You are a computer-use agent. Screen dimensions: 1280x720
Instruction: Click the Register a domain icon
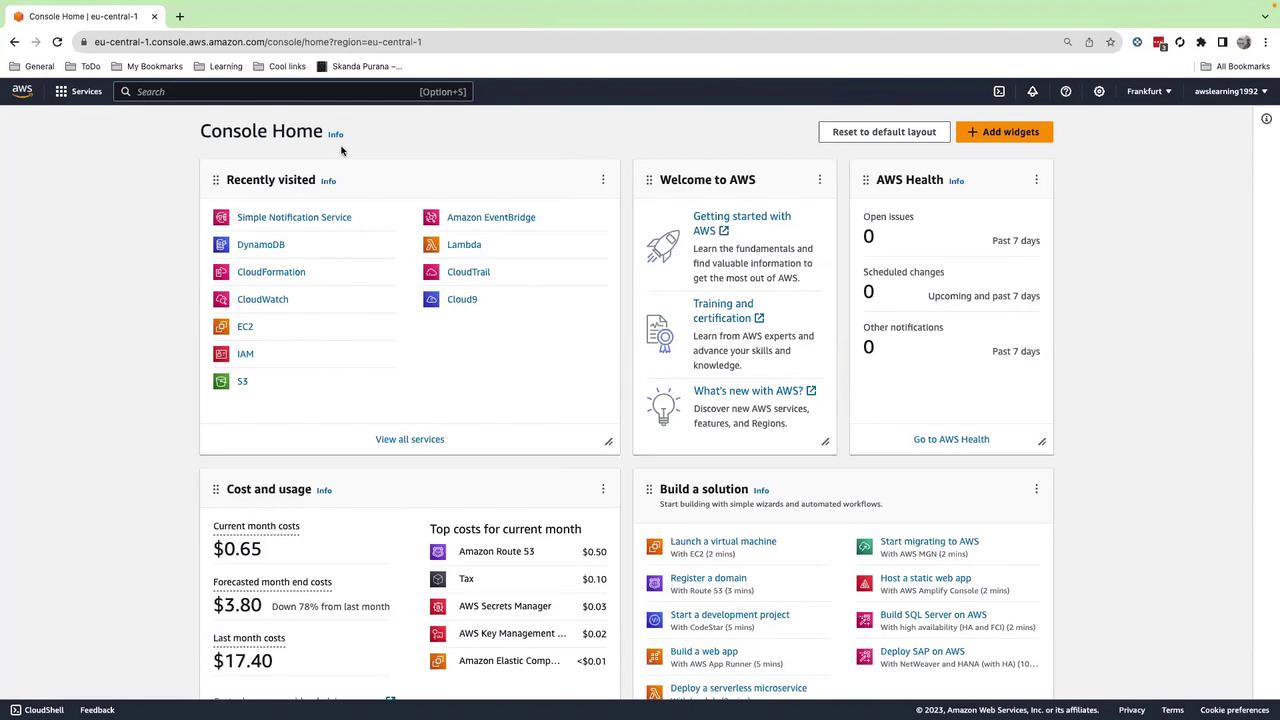[x=654, y=583]
